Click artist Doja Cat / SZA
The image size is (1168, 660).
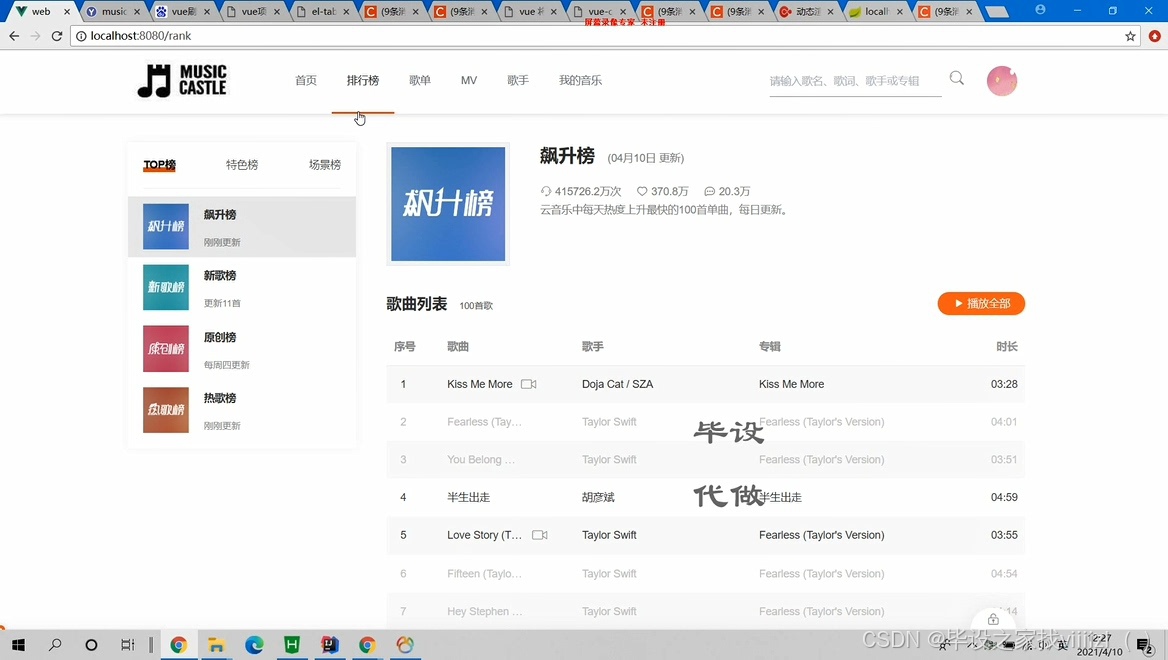618,384
